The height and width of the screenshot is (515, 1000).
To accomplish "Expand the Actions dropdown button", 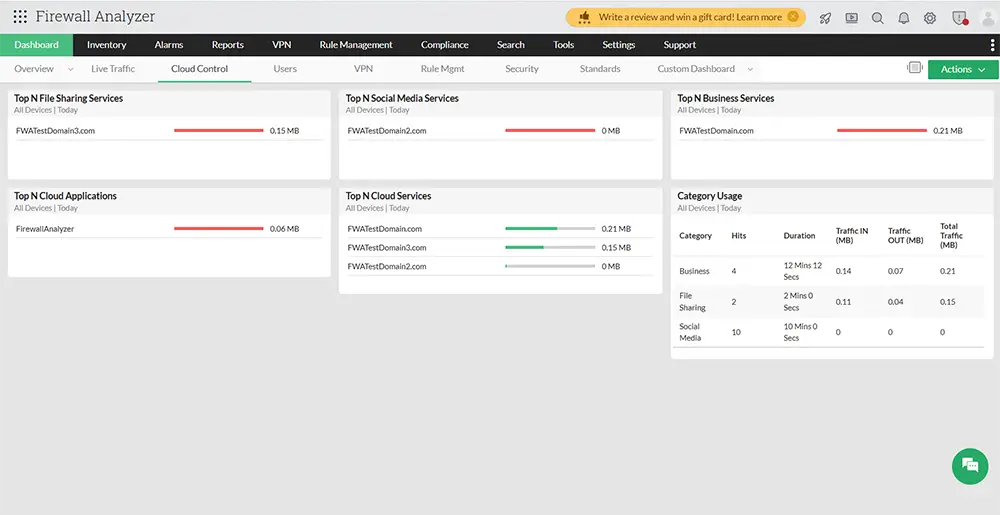I will [x=963, y=69].
